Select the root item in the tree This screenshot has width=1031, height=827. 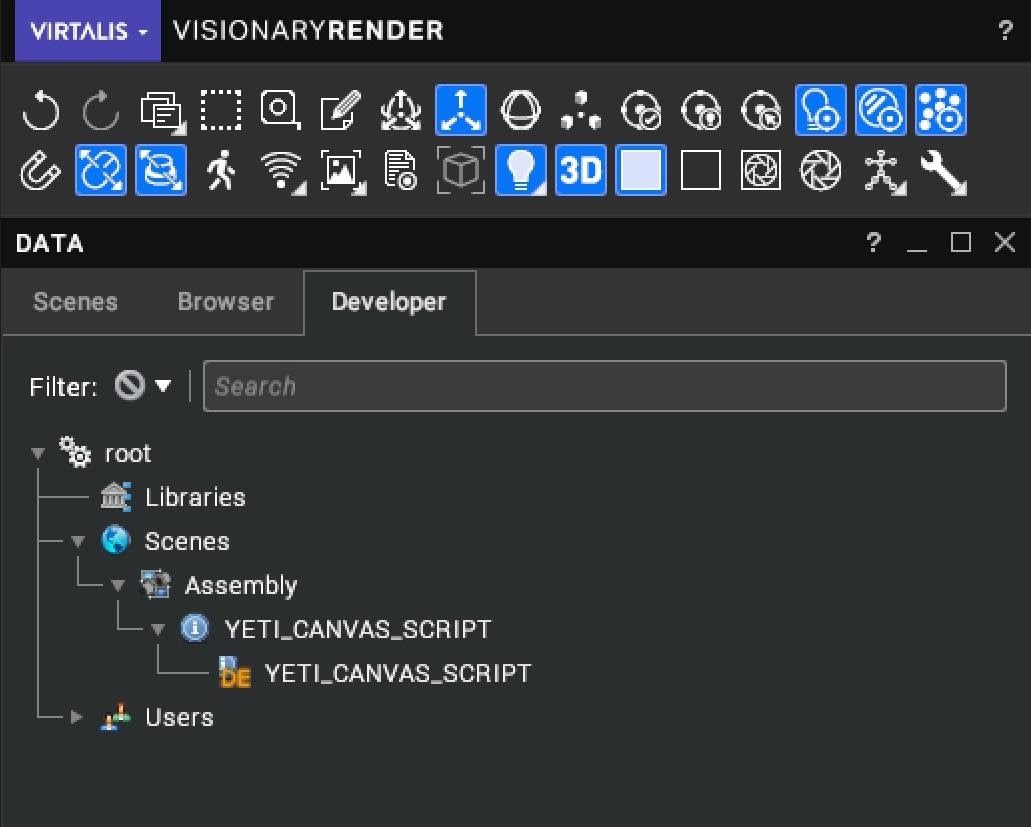tap(128, 454)
